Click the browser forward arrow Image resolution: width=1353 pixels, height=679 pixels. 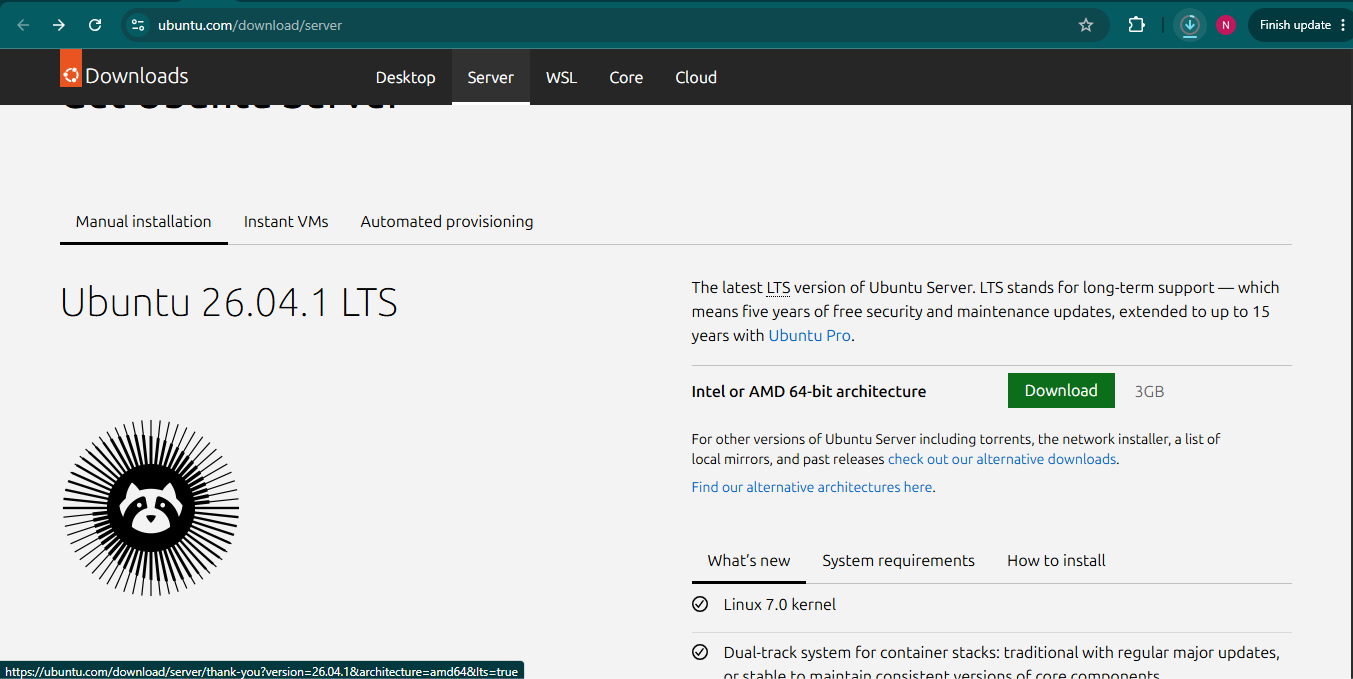(x=59, y=25)
